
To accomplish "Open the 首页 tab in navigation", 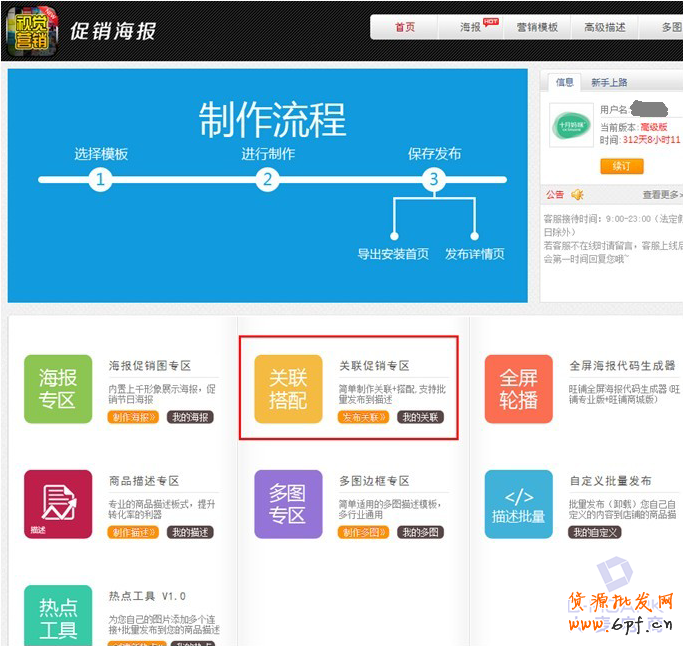I will click(x=405, y=27).
